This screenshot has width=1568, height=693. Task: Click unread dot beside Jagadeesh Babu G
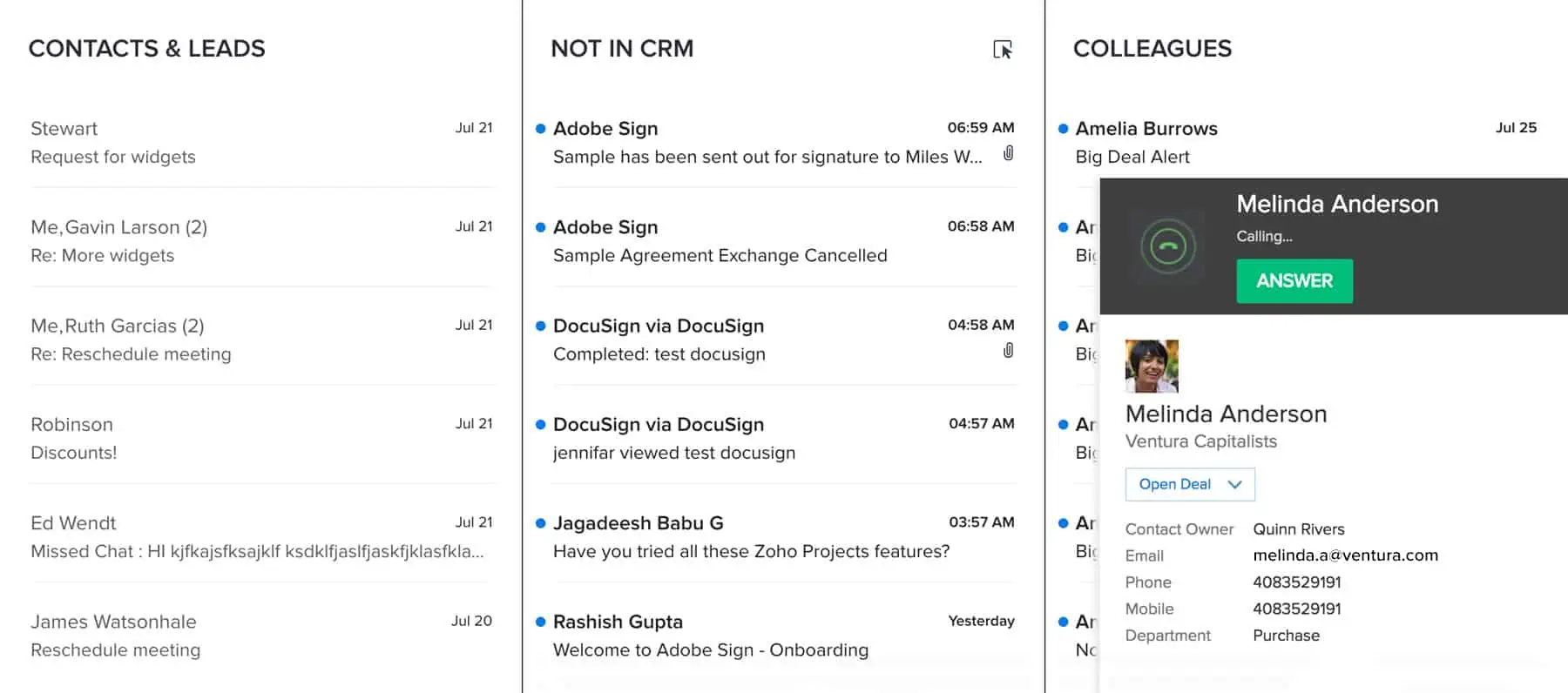click(x=540, y=523)
